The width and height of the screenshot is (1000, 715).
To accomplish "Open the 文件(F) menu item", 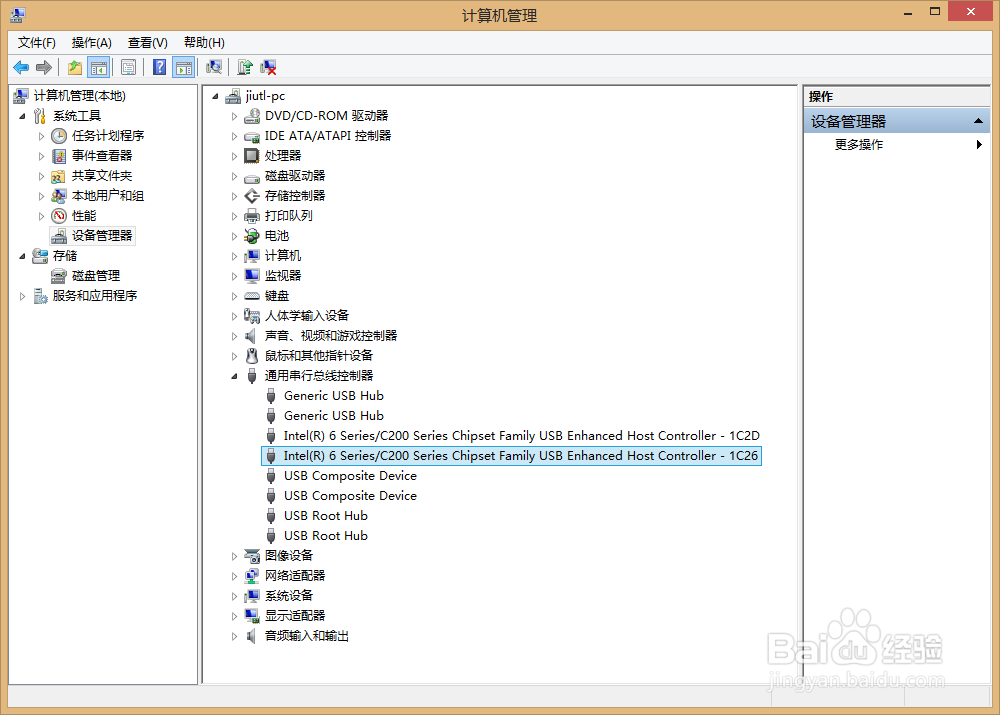I will (36, 42).
